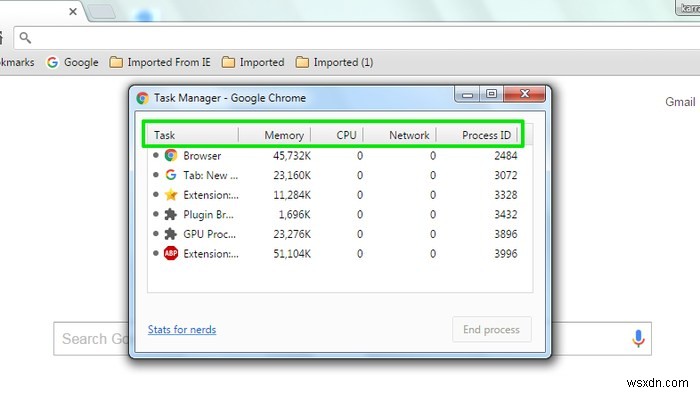Click the Chrome logo in Task Manager title bar

142,98
